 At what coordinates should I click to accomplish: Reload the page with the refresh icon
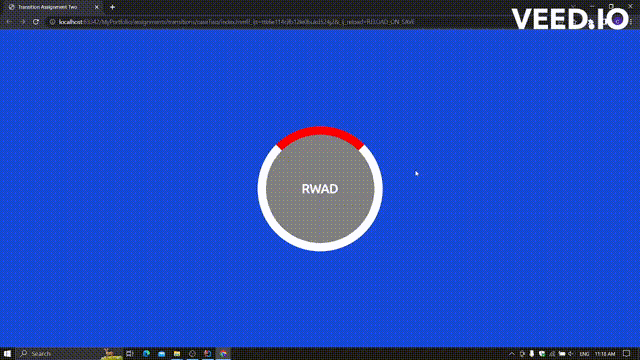(36, 22)
